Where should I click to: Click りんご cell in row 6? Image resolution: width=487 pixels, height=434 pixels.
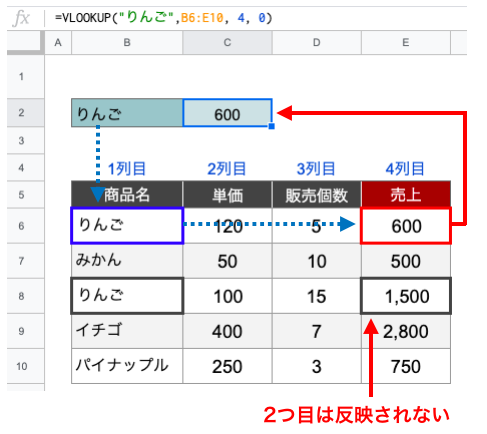(x=127, y=226)
